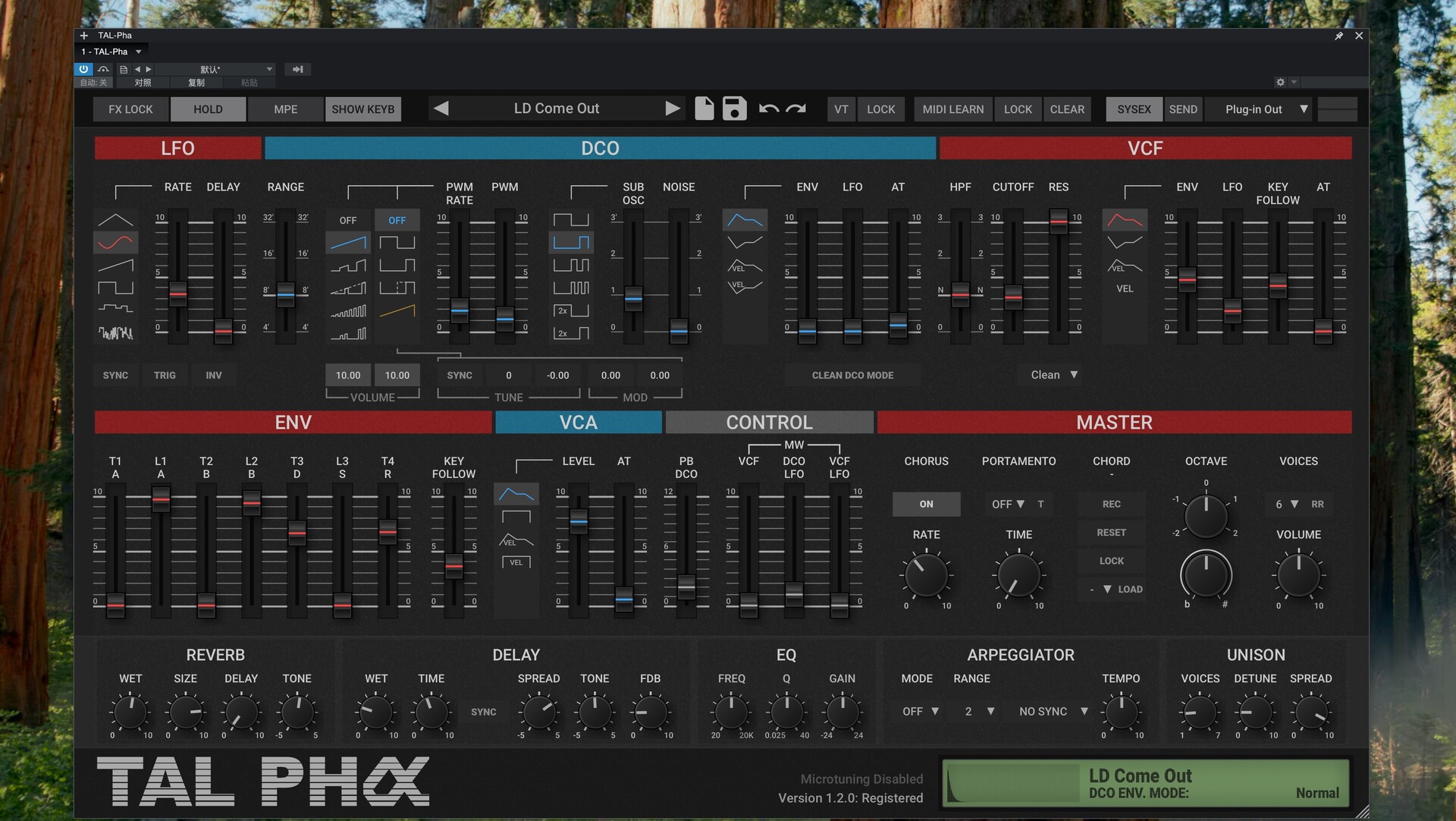This screenshot has width=1456, height=821.
Task: Select the DCO envelope normal shape icon
Action: click(745, 221)
